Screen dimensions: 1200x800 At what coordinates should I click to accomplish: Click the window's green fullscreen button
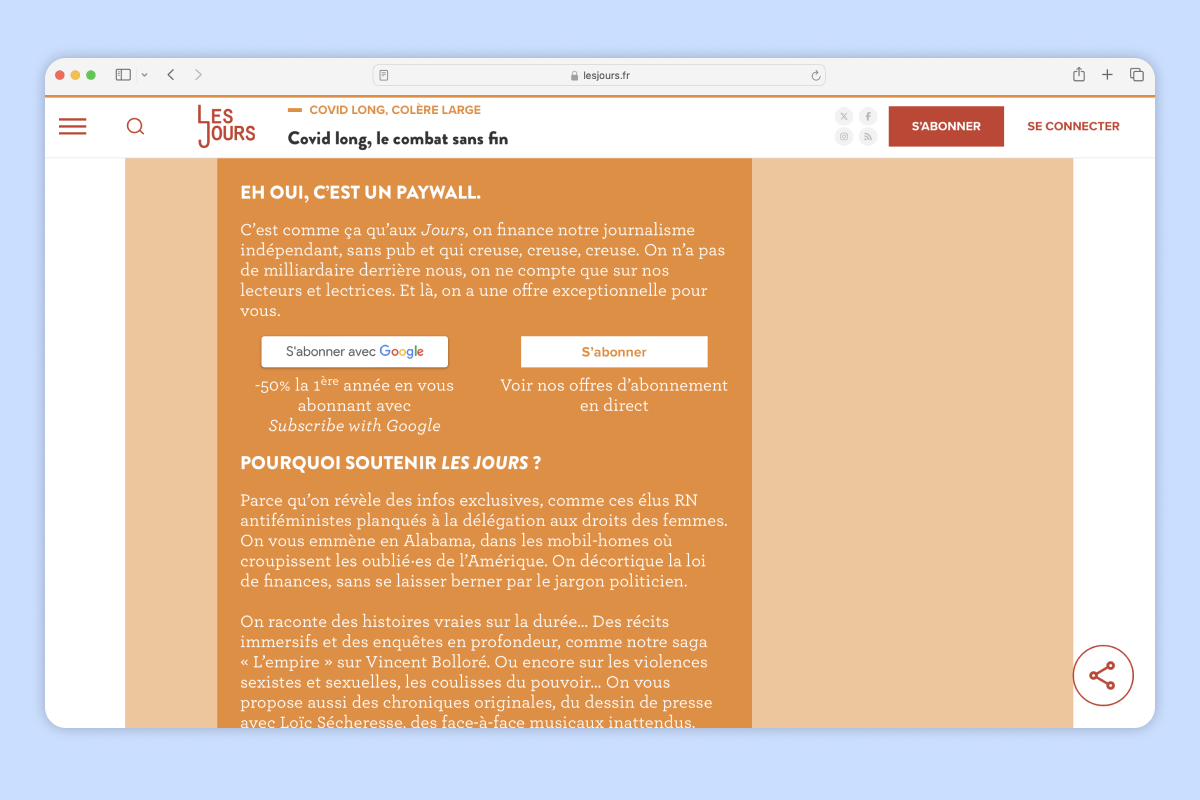[91, 75]
